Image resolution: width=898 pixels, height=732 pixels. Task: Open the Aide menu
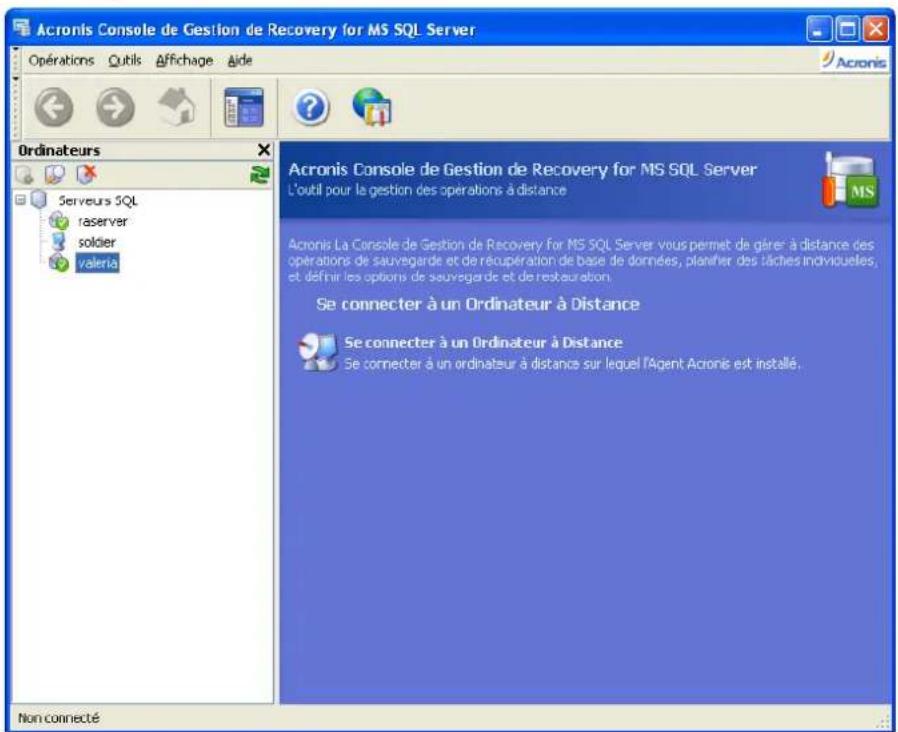pyautogui.click(x=240, y=60)
